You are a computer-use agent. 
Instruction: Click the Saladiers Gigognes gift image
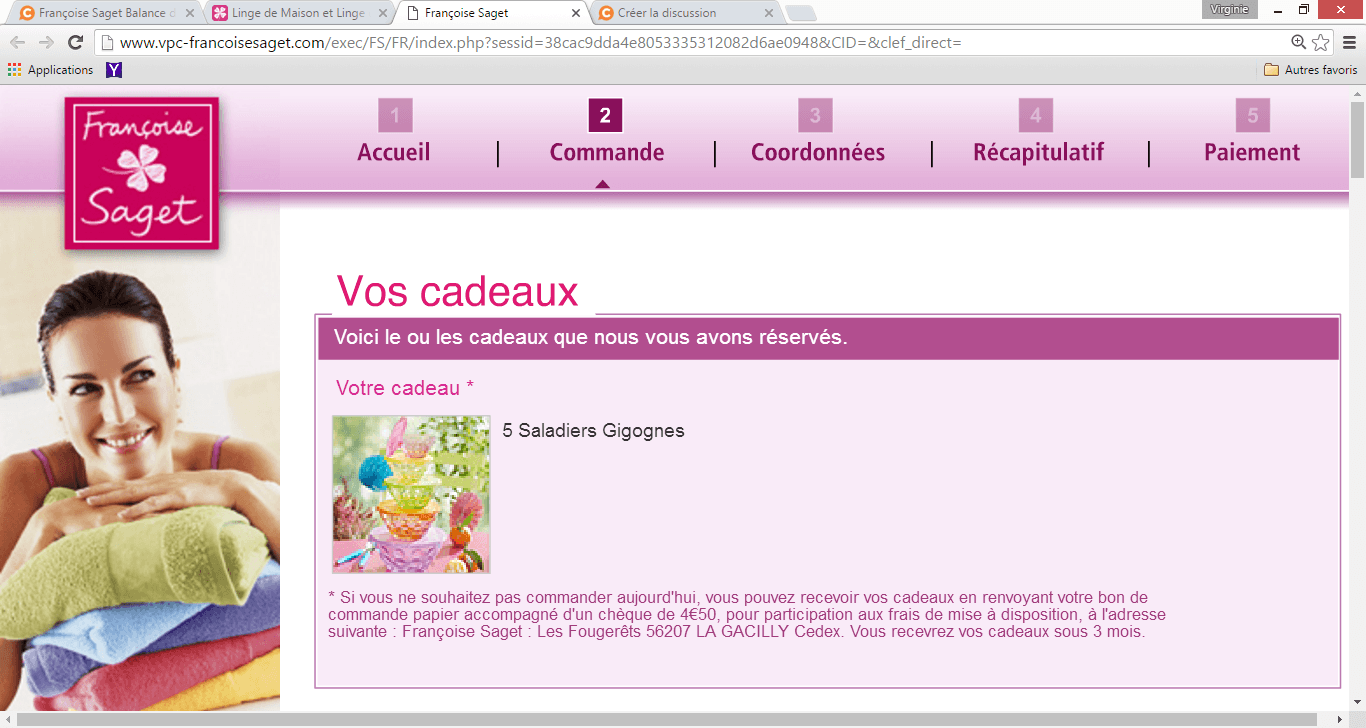click(411, 494)
